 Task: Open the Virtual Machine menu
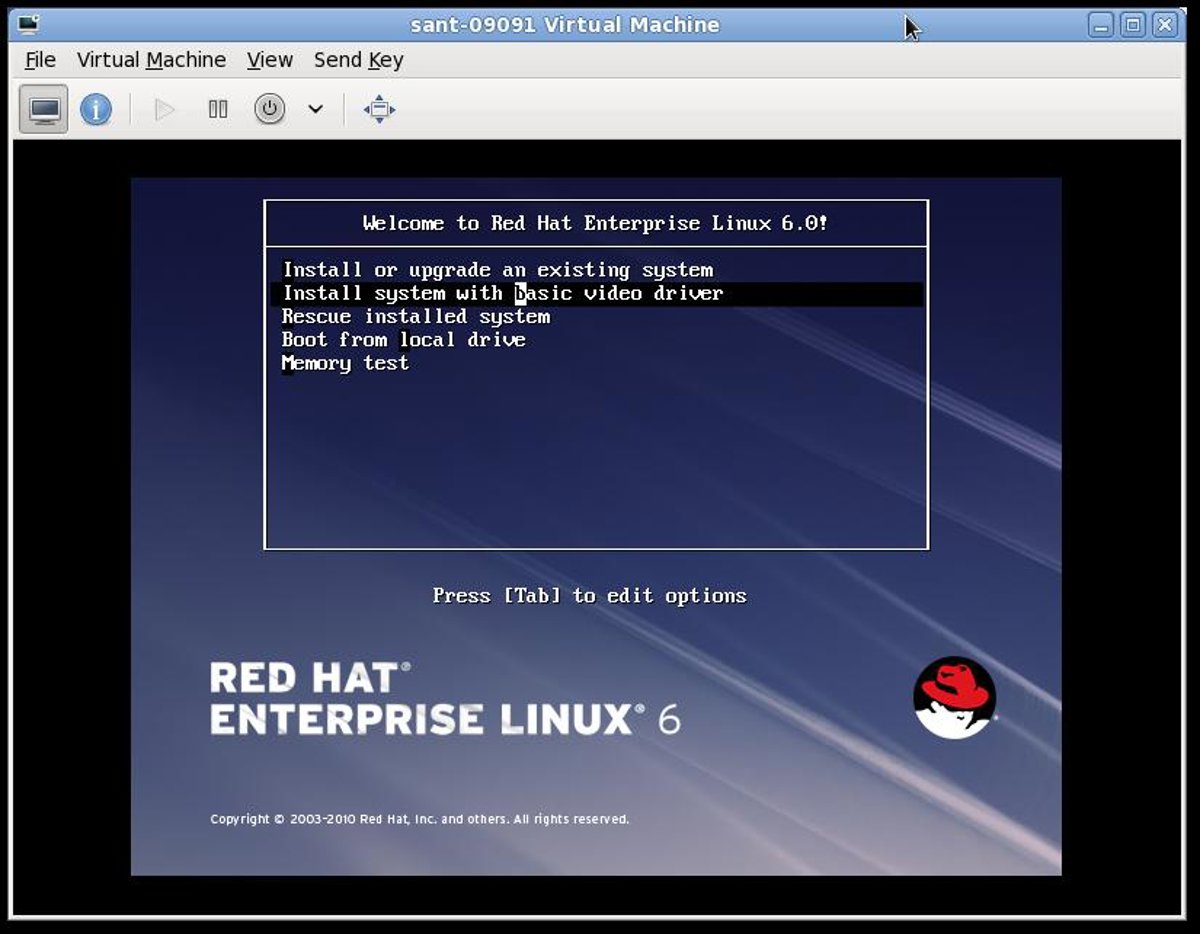(x=151, y=60)
